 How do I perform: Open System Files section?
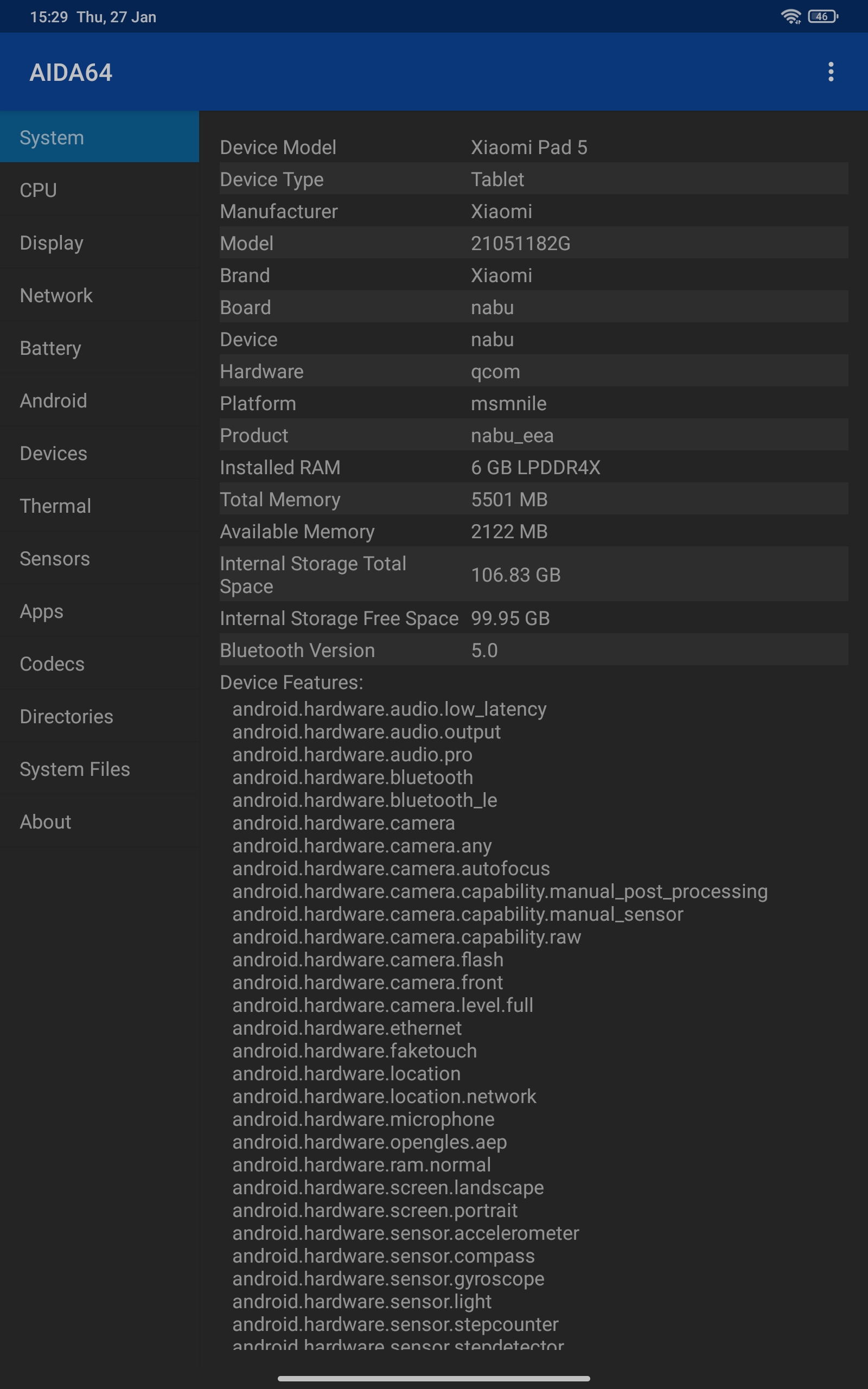(99, 768)
